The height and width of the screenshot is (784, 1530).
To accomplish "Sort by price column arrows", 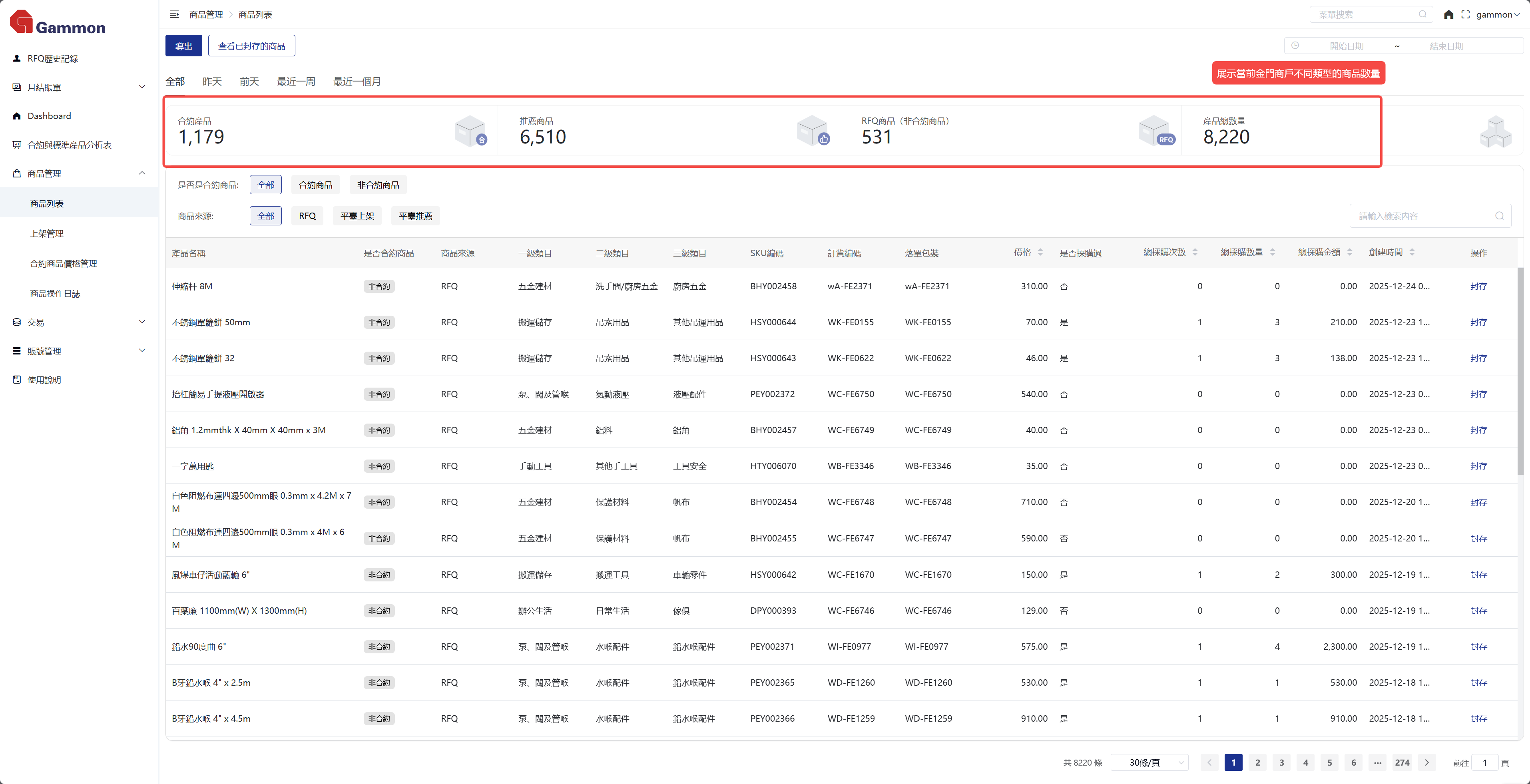I will (x=1040, y=253).
